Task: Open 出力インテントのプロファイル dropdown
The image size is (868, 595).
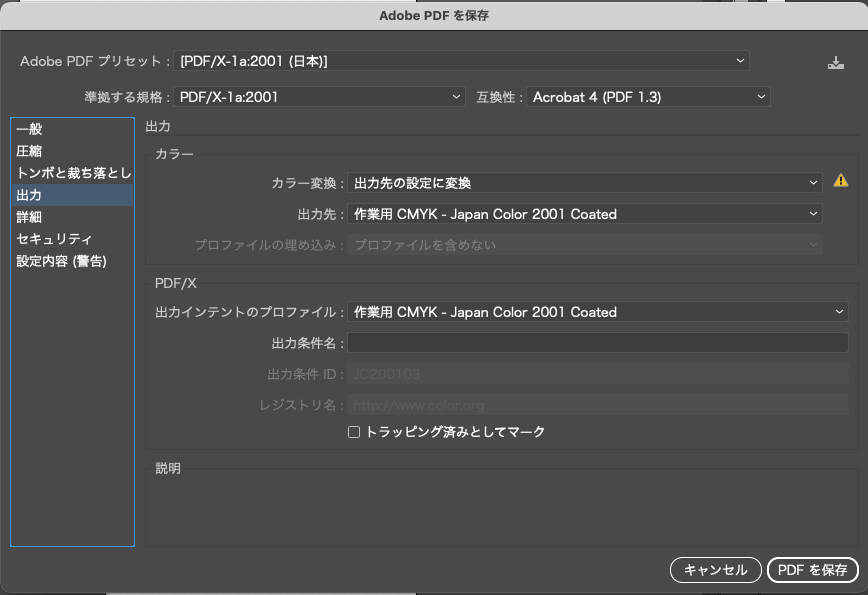Action: (597, 312)
